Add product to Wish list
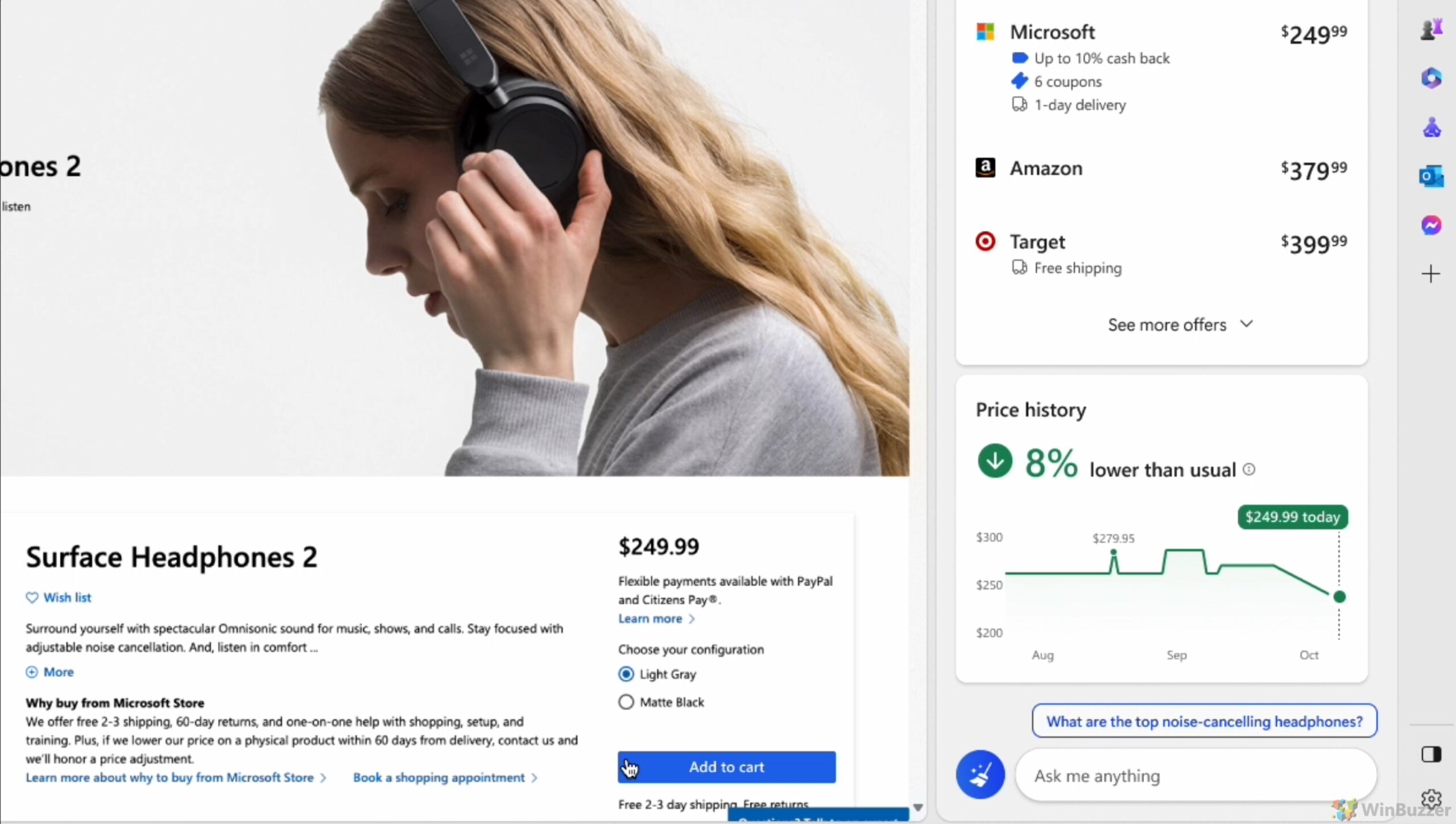1456x824 pixels. coord(59,598)
